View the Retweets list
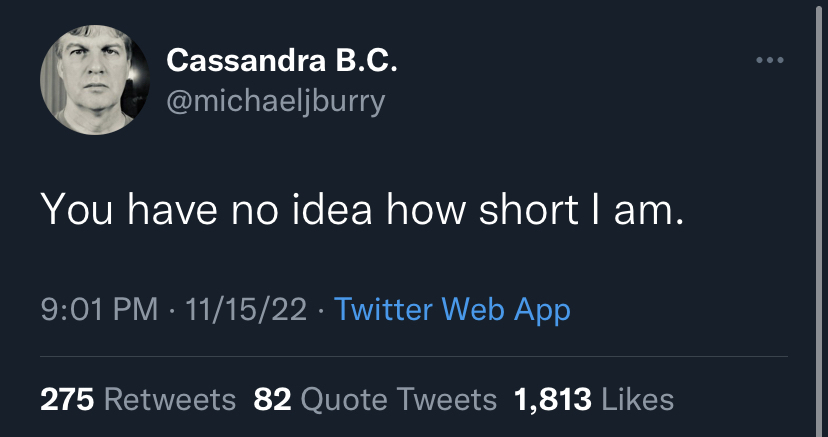The width and height of the screenshot is (828, 437). (170, 400)
